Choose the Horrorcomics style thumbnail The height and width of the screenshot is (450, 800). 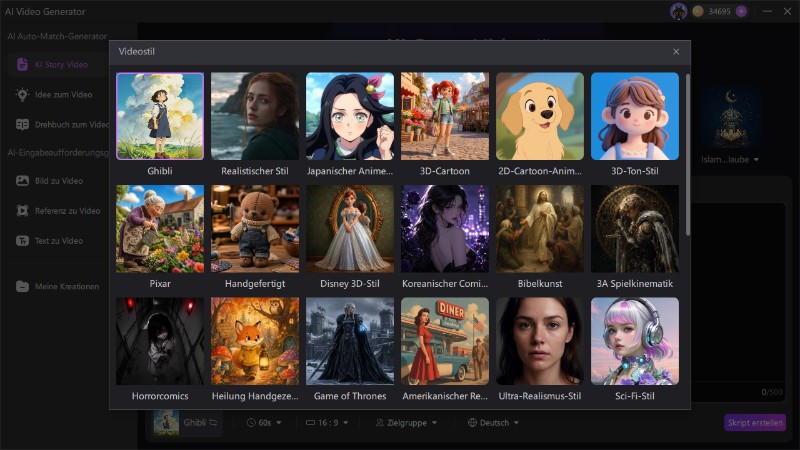tap(160, 341)
